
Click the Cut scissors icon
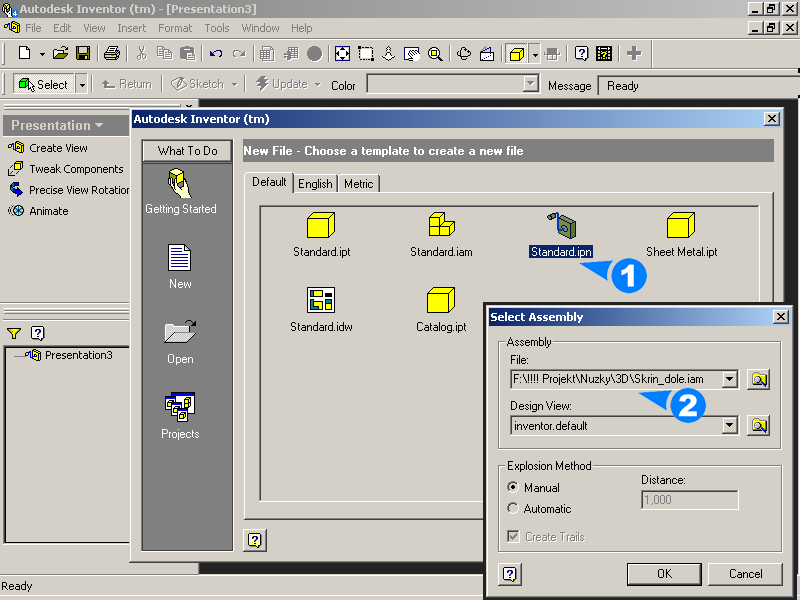(x=141, y=53)
